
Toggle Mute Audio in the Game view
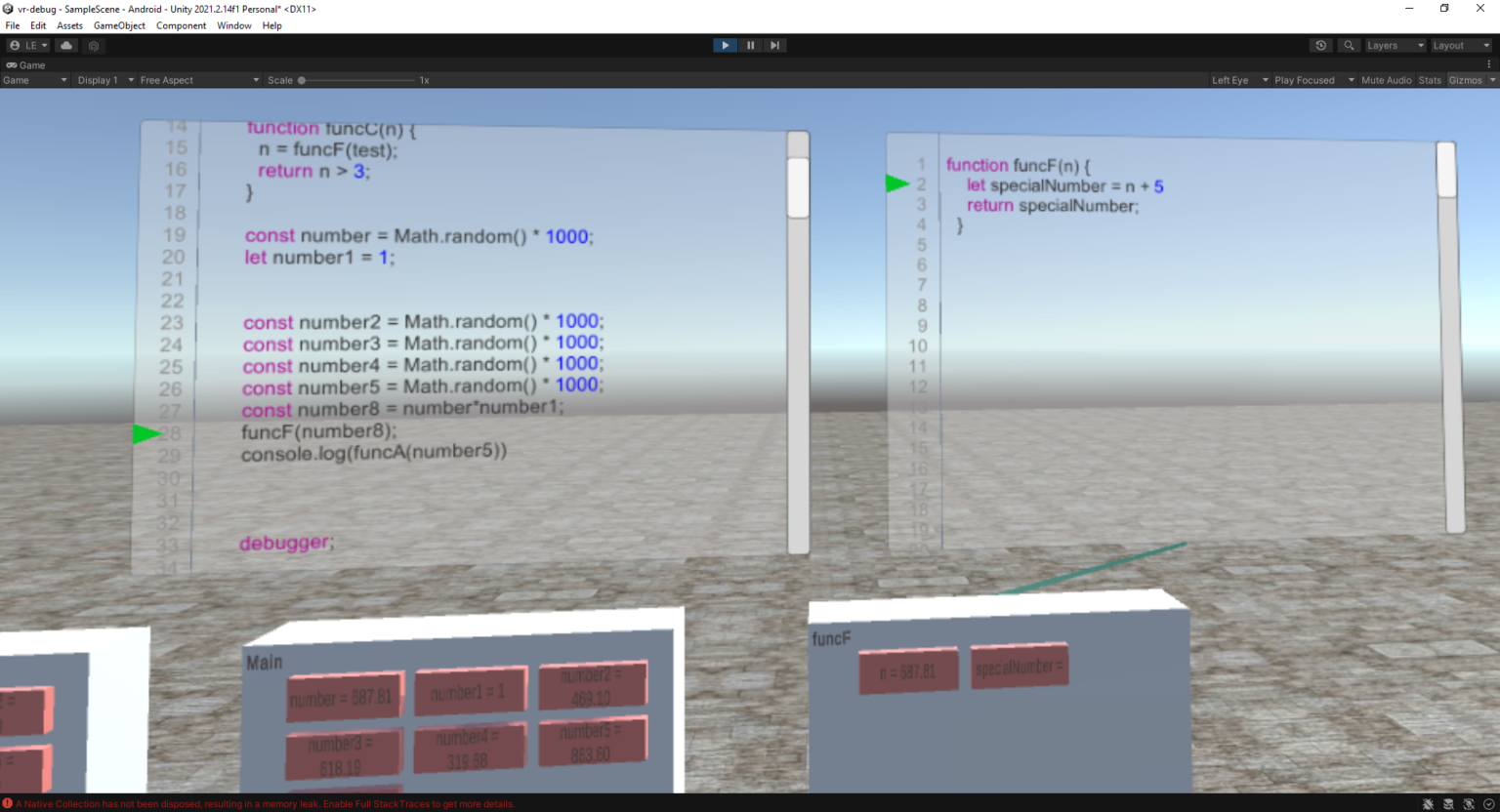(x=1385, y=80)
